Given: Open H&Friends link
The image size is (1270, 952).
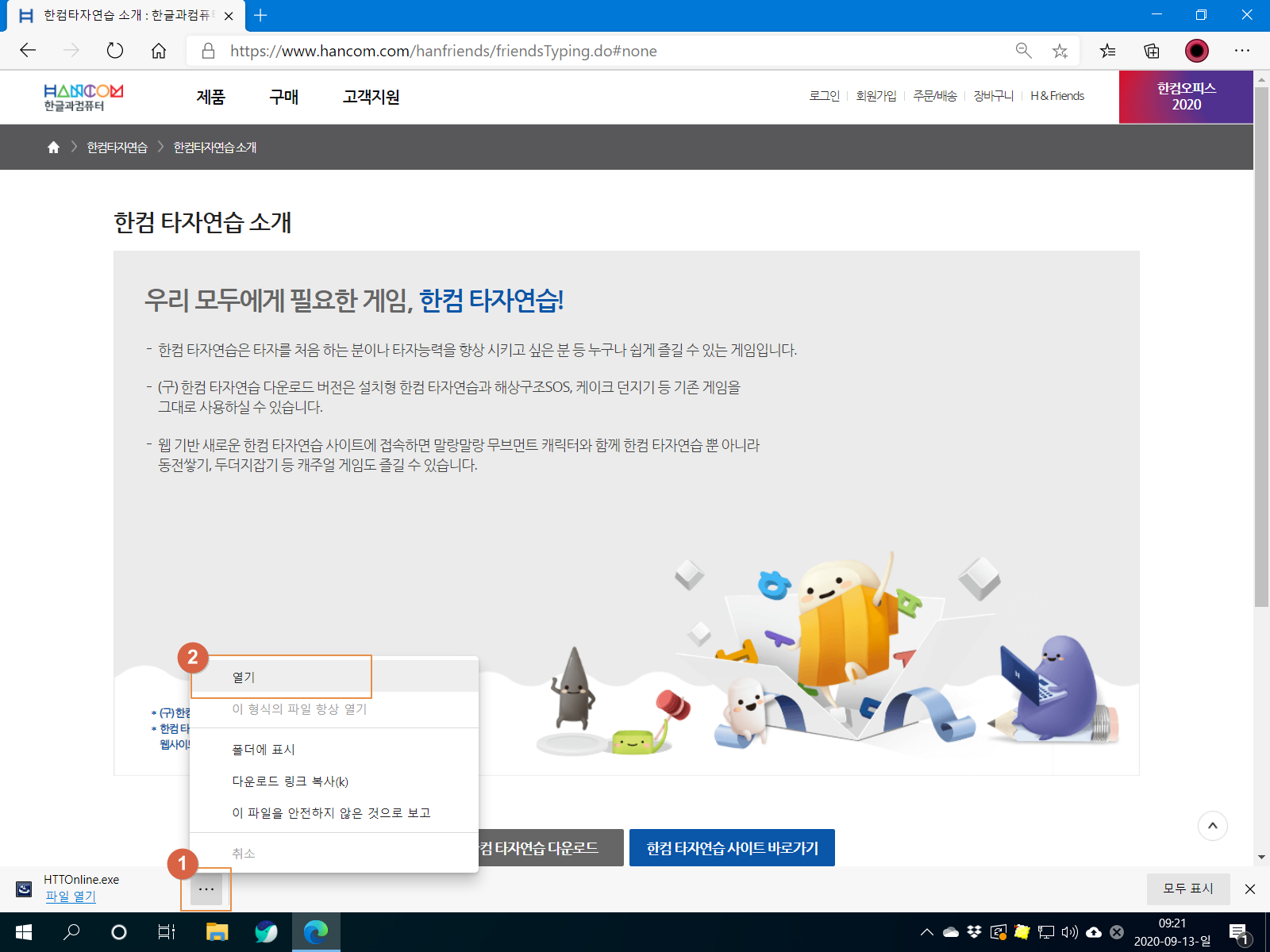Looking at the screenshot, I should coord(1057,96).
